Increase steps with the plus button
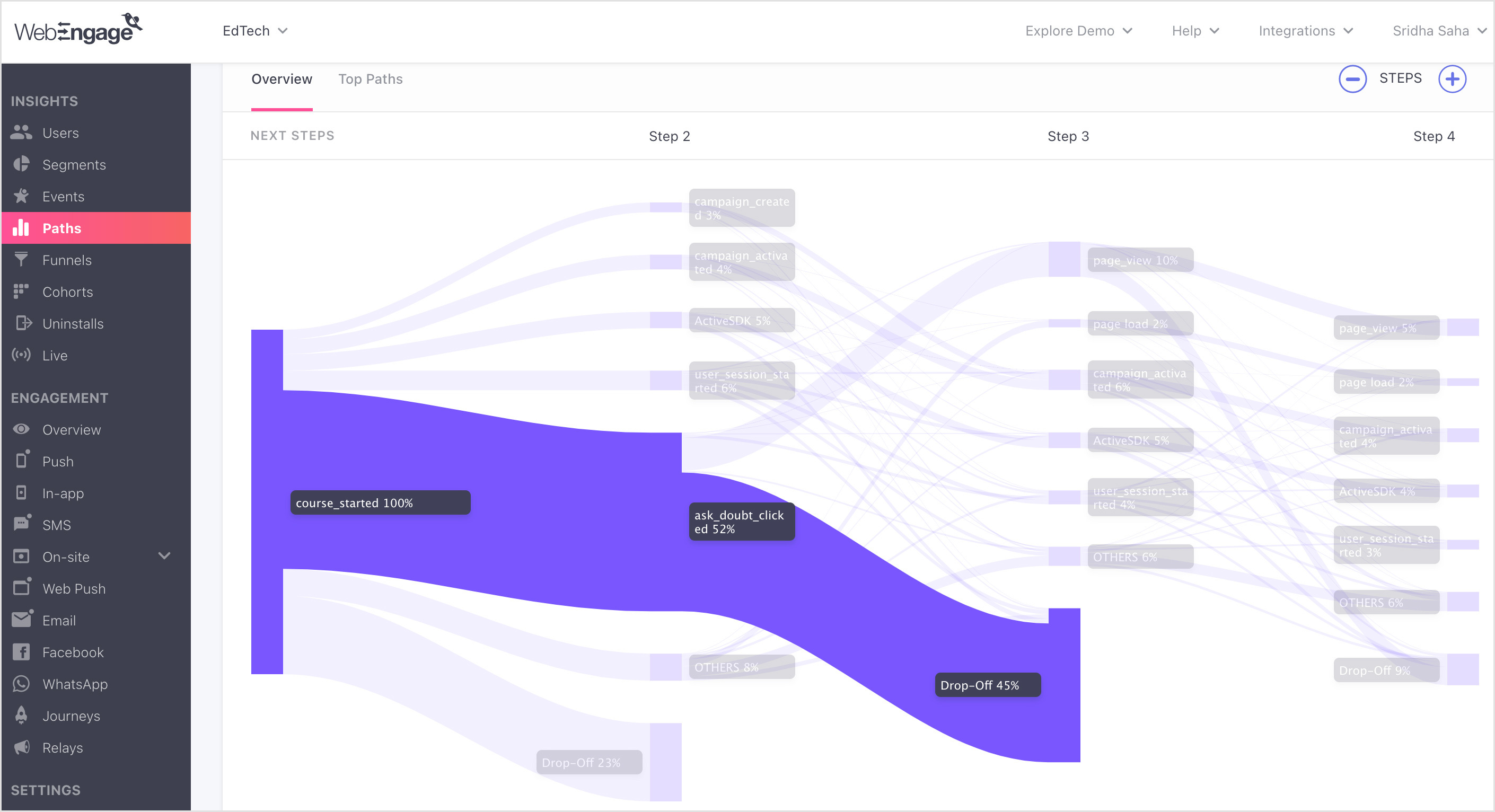The image size is (1495, 812). tap(1452, 78)
